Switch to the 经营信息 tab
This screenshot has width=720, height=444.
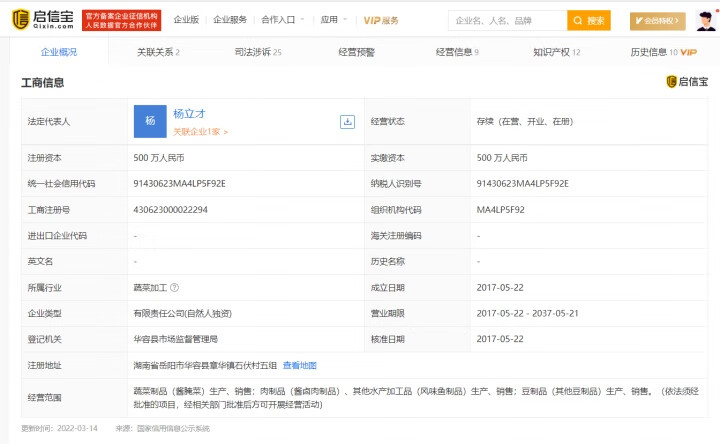[457, 52]
